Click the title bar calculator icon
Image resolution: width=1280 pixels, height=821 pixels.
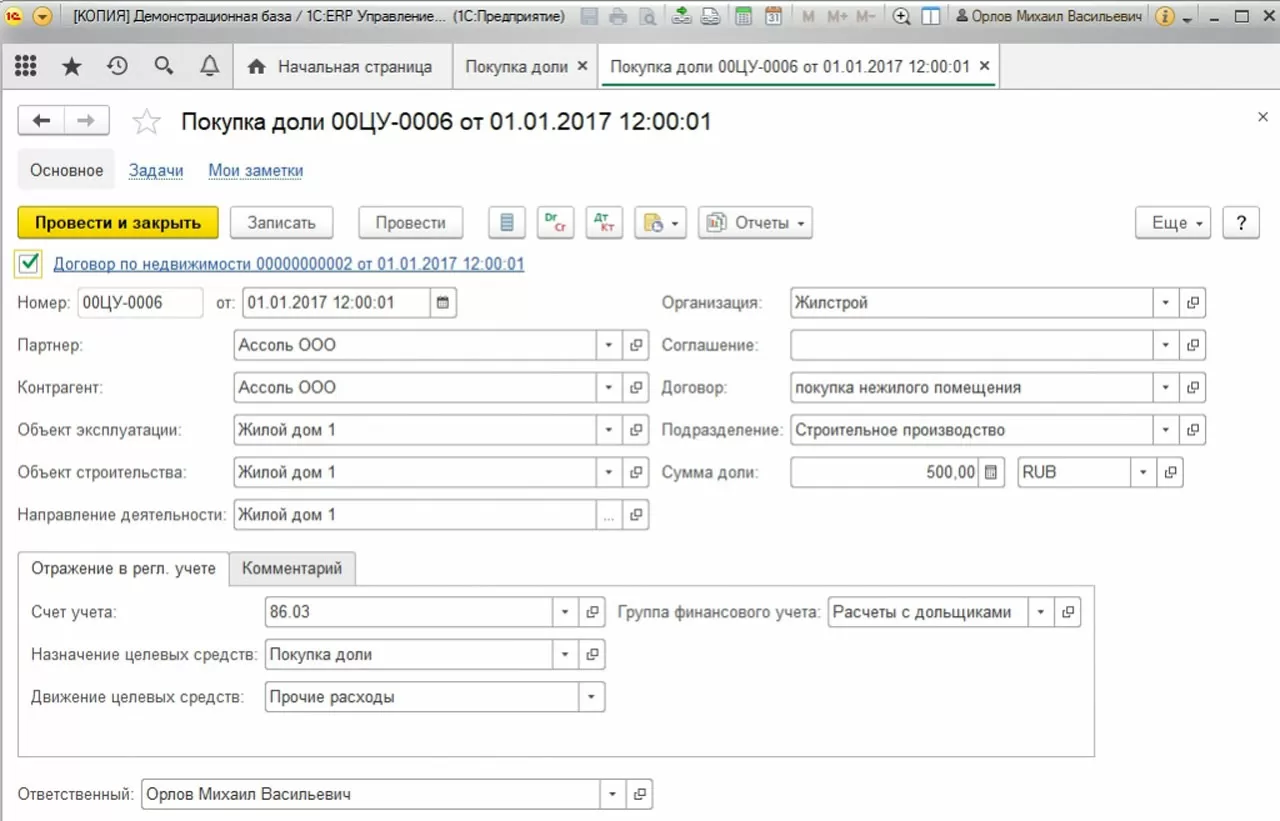pyautogui.click(x=743, y=16)
